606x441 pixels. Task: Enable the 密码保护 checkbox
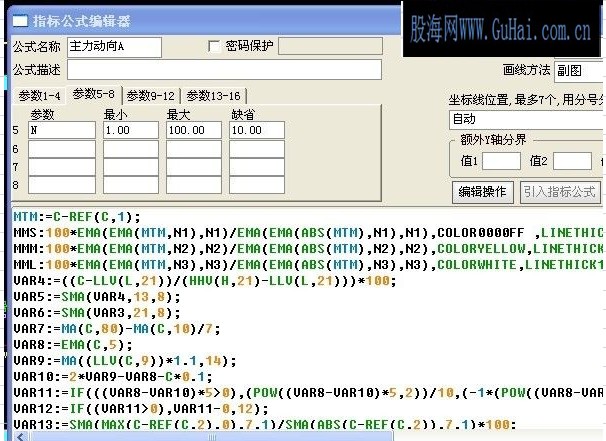[214, 46]
